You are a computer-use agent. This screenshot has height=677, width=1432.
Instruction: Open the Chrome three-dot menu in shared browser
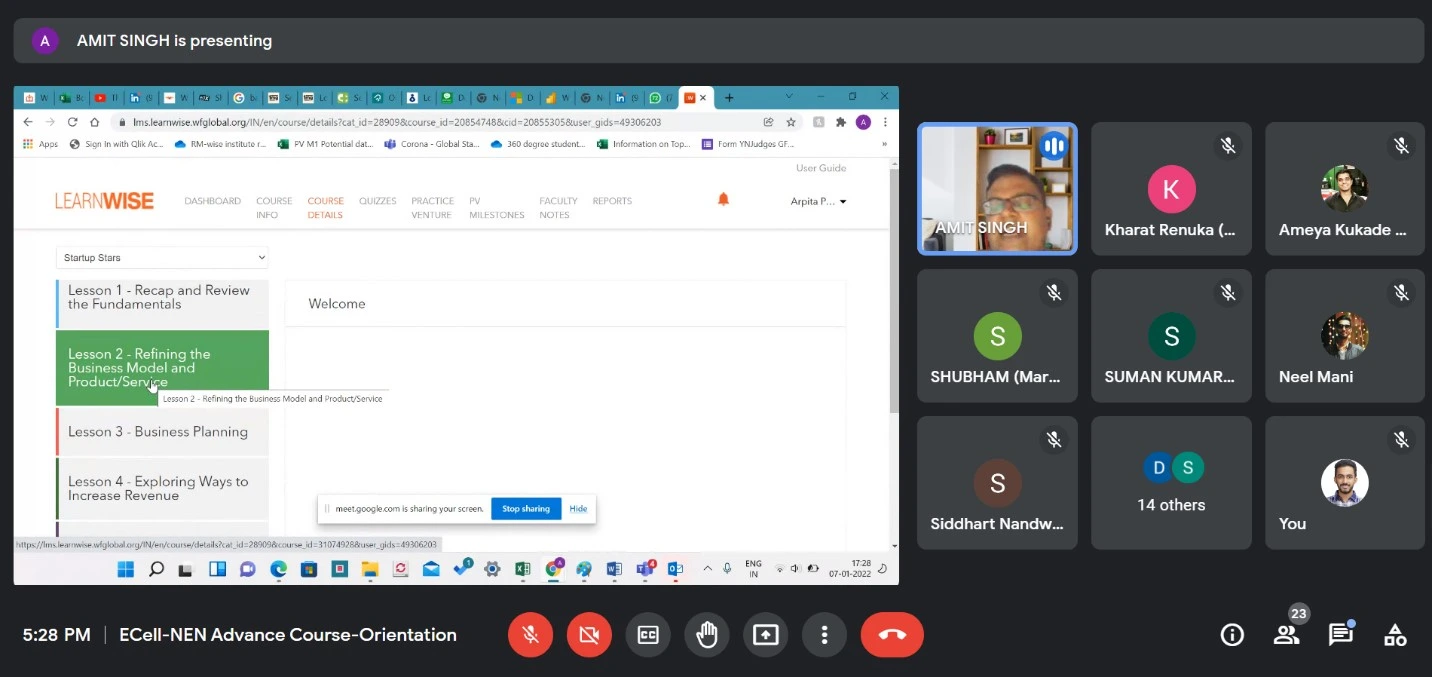click(884, 122)
